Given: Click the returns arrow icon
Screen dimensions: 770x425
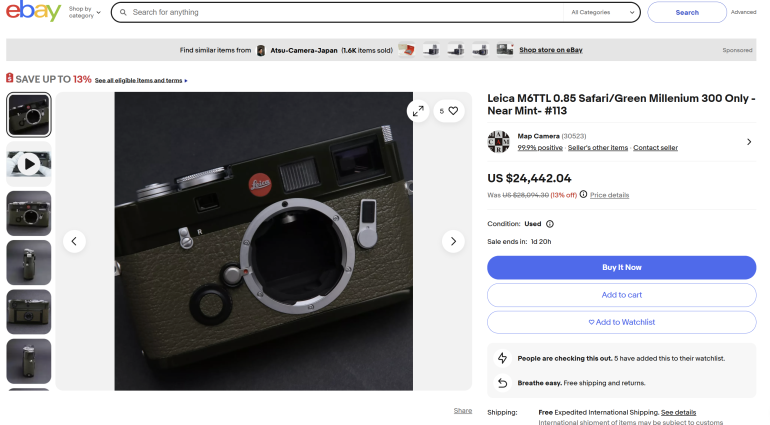Looking at the screenshot, I should click(502, 383).
